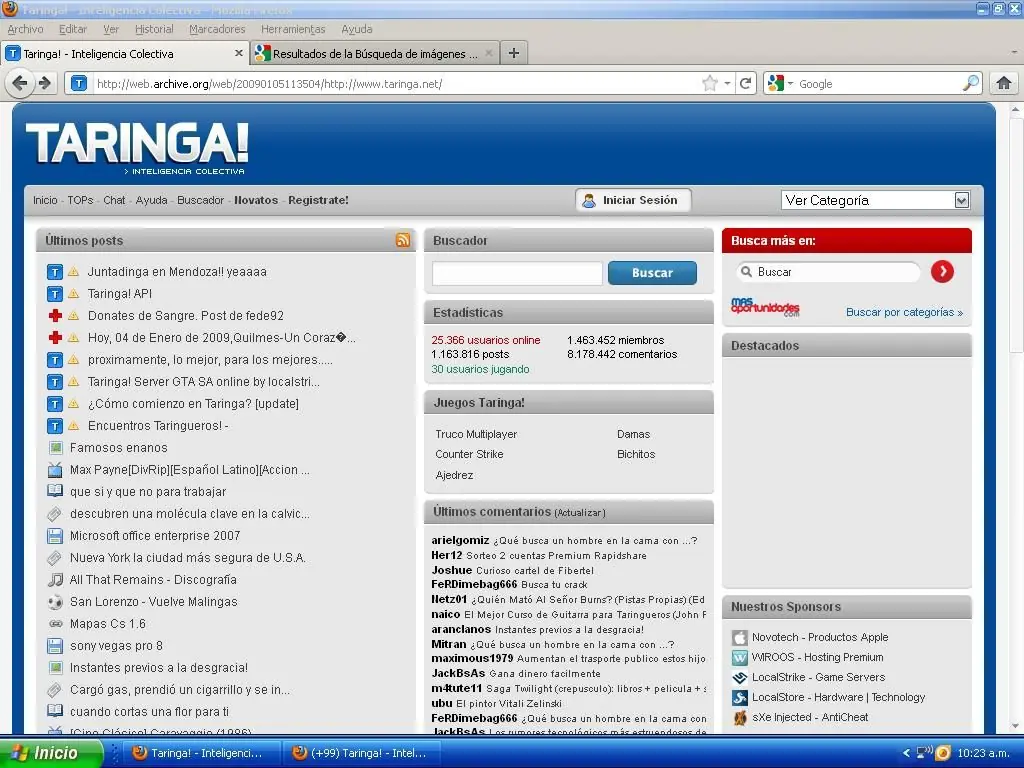The width and height of the screenshot is (1024, 768).
Task: Close the Taringa! Inteligencia Colectiva tab
Action: pyautogui.click(x=239, y=53)
